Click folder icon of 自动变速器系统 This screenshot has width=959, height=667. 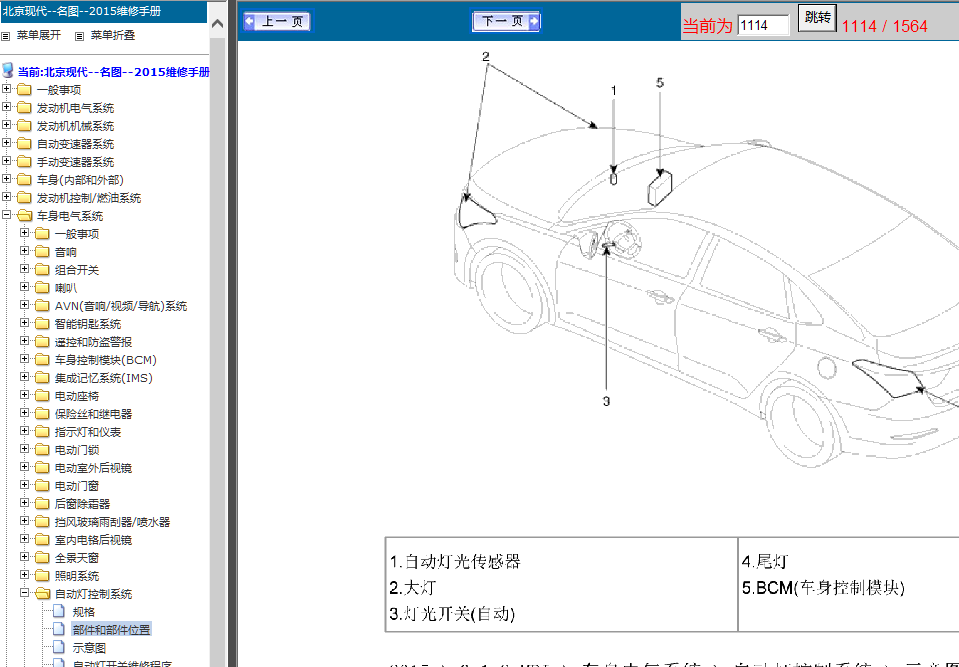pos(24,144)
